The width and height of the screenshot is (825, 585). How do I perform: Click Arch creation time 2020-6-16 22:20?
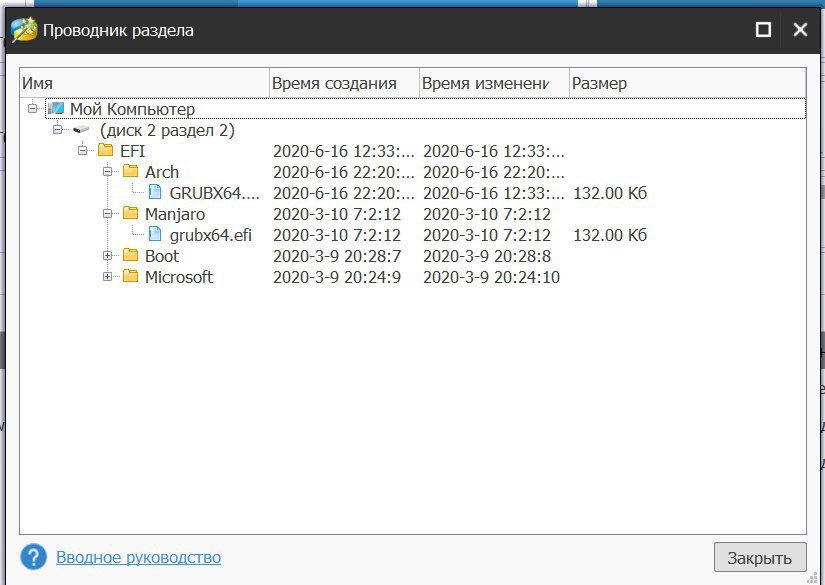(x=344, y=172)
